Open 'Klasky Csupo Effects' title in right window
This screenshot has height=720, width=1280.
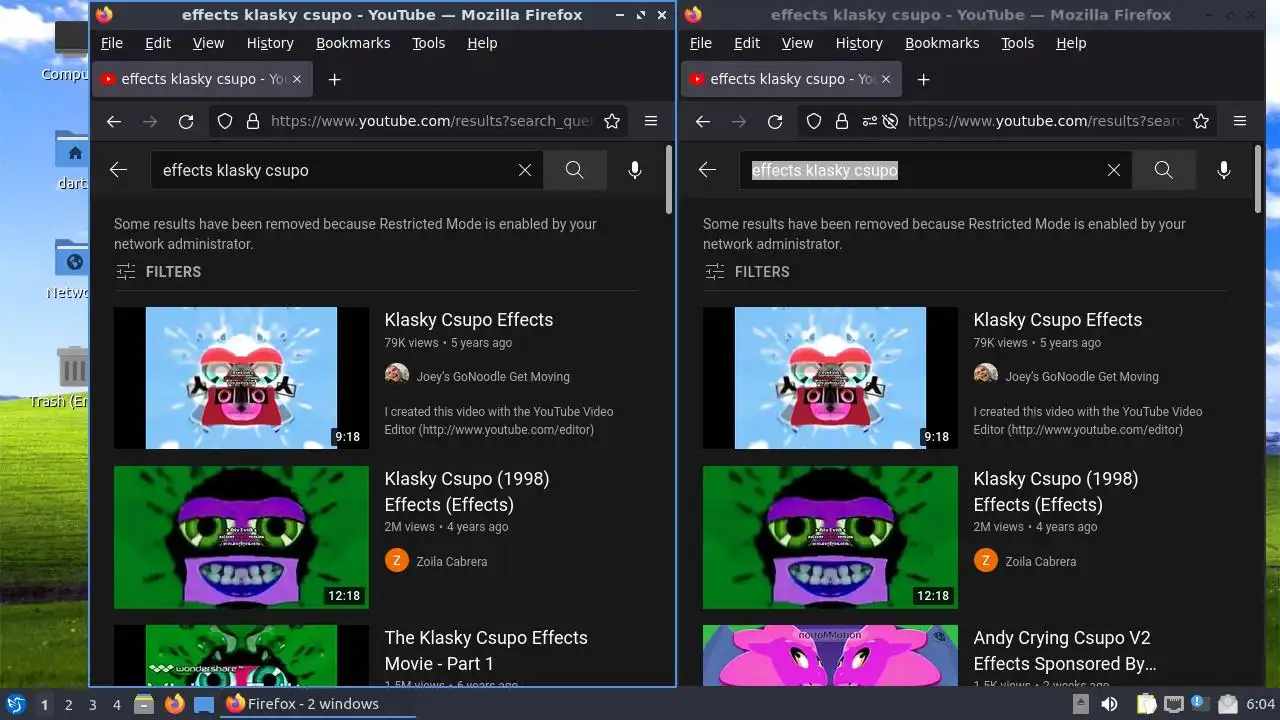pos(1058,320)
